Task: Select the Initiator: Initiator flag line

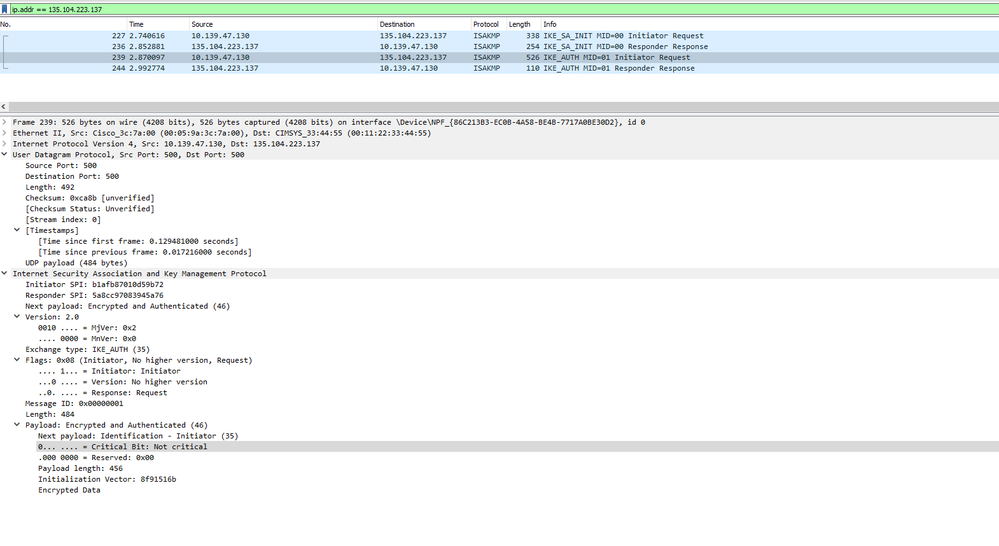Action: (109, 371)
